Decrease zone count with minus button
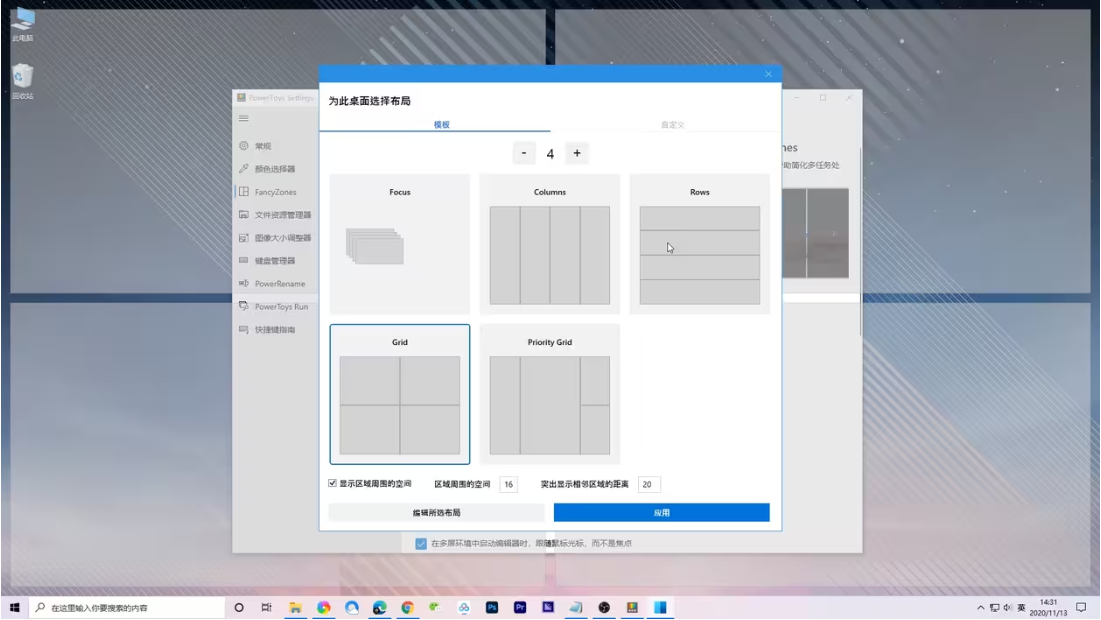 [524, 153]
